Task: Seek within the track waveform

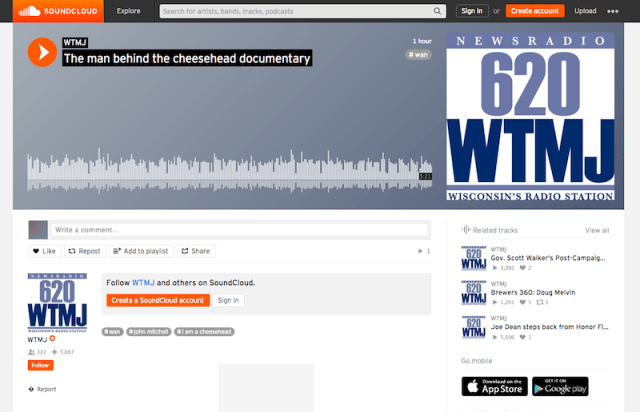Action: (229, 171)
